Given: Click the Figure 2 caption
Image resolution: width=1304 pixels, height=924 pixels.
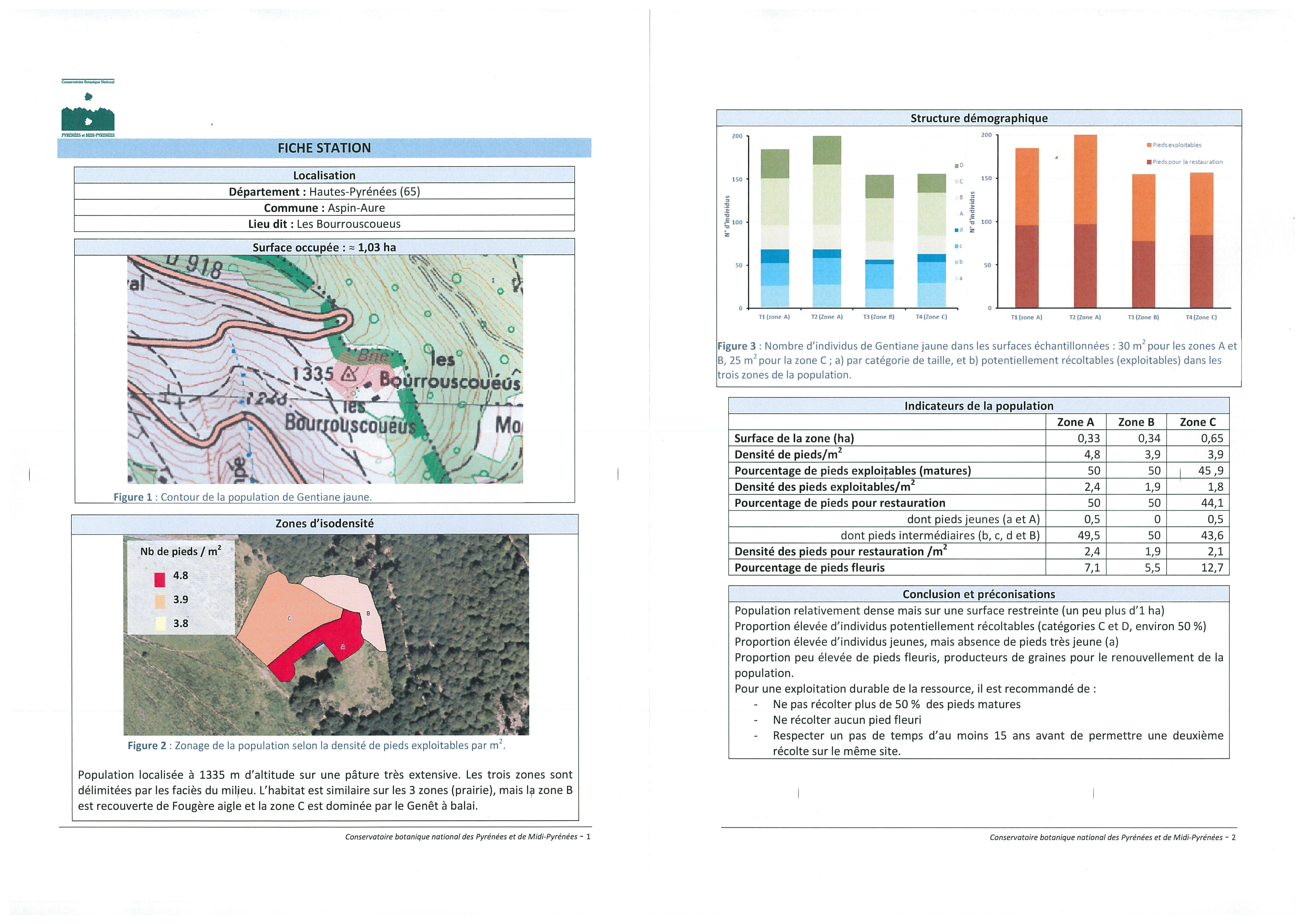Looking at the screenshot, I should 316,745.
